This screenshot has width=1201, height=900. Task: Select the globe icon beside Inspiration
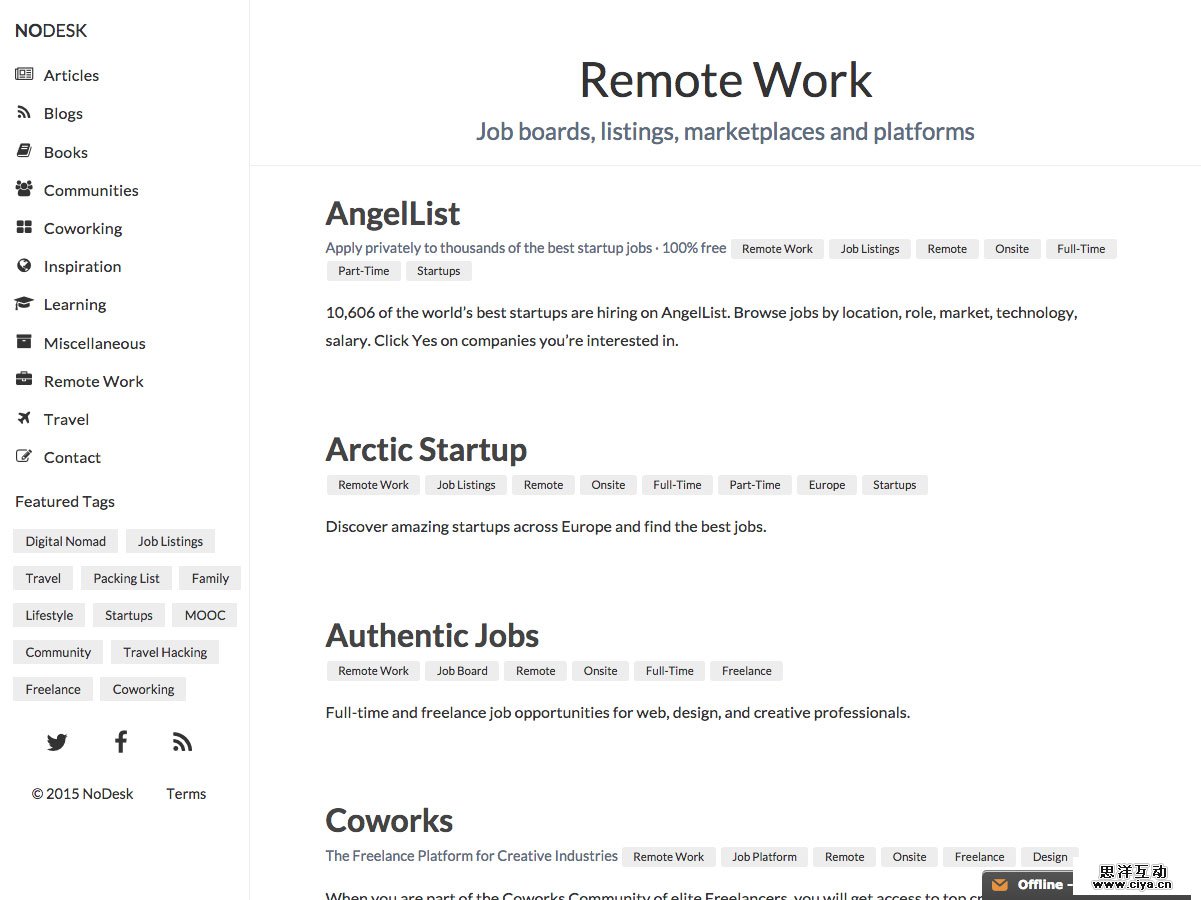pos(24,265)
